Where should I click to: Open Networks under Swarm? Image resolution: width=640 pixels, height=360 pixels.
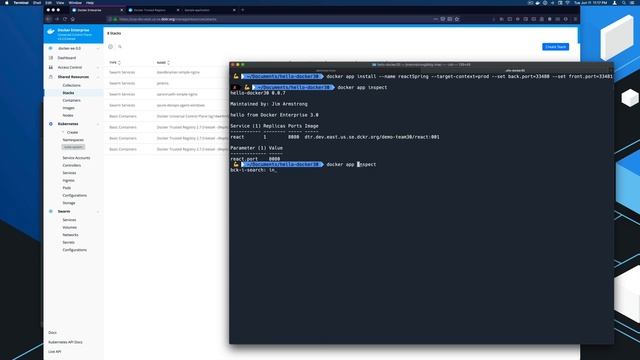pyautogui.click(x=70, y=235)
